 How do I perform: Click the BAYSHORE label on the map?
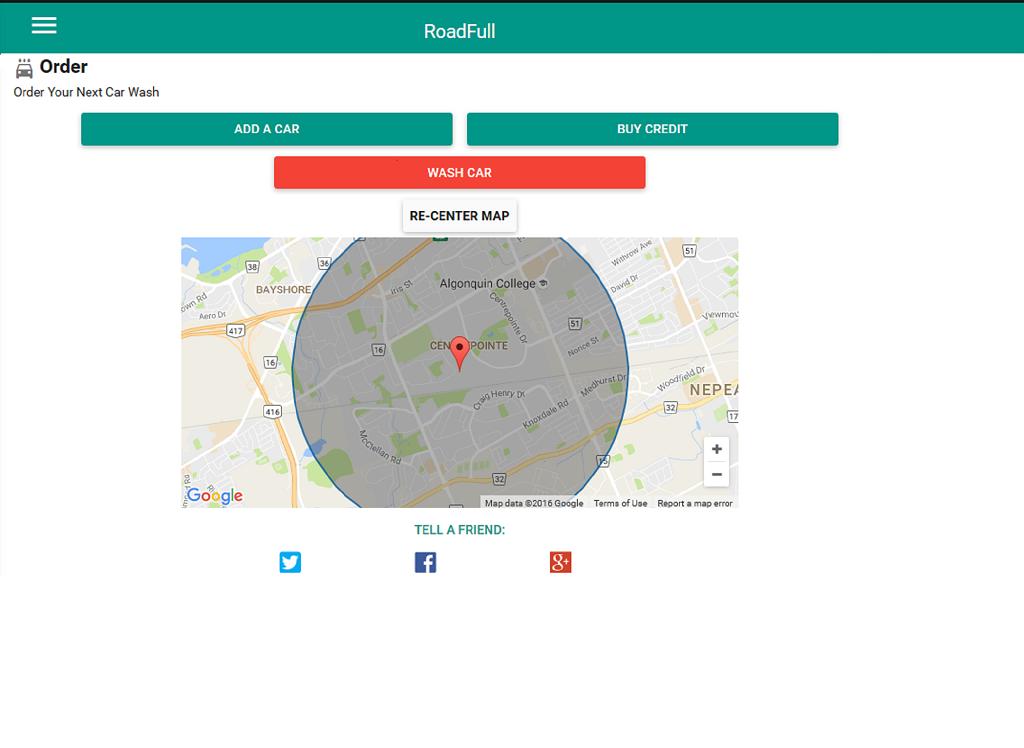click(283, 290)
